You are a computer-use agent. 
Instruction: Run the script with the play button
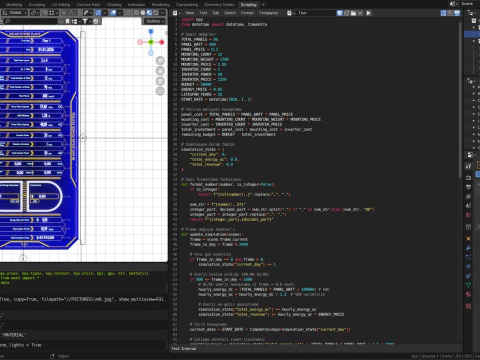tap(368, 13)
